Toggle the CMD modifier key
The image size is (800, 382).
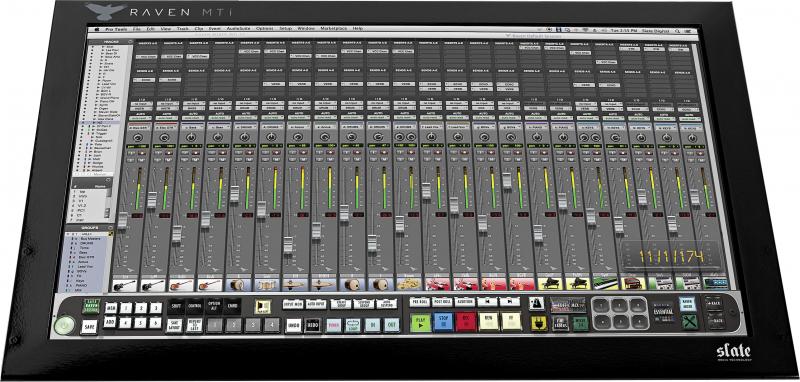coord(232,306)
